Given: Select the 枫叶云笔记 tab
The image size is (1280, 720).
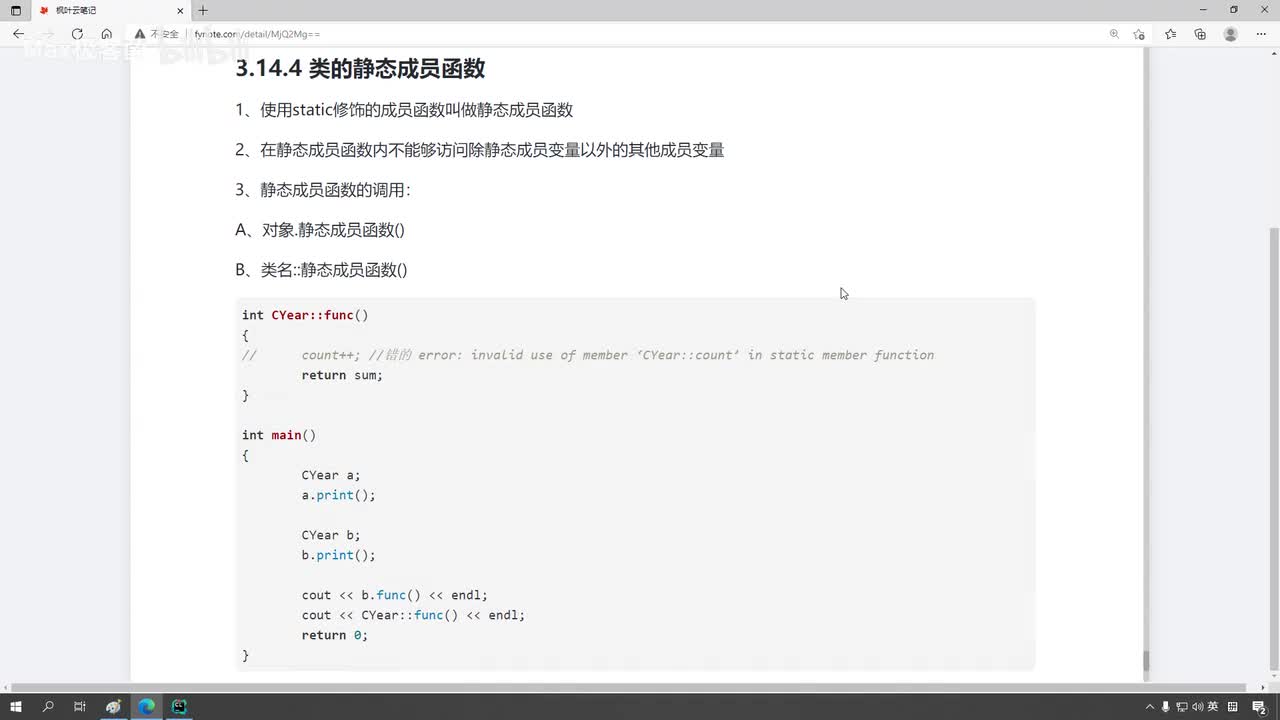Looking at the screenshot, I should [x=110, y=10].
